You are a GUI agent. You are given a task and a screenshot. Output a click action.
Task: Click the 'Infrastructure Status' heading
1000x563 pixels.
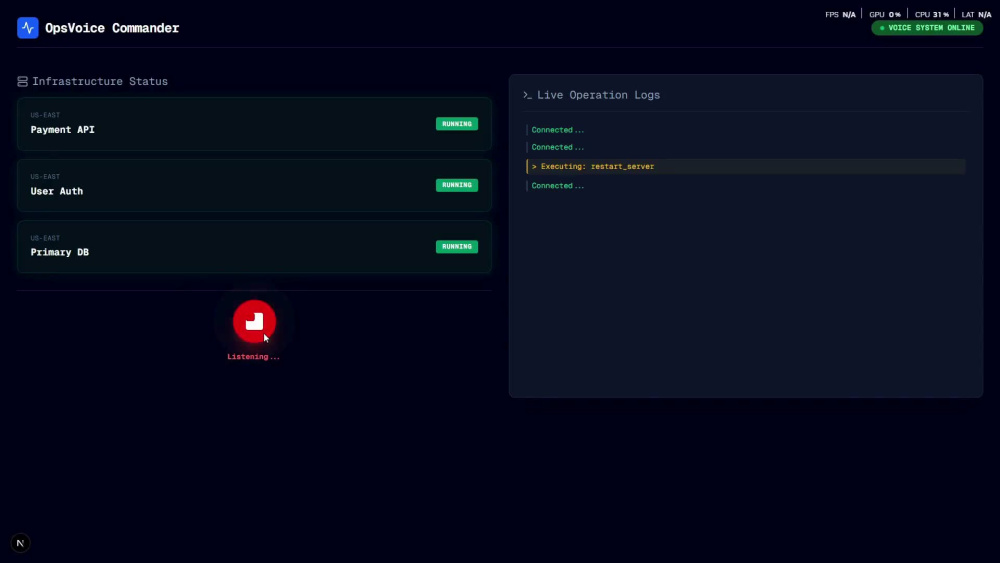100,82
